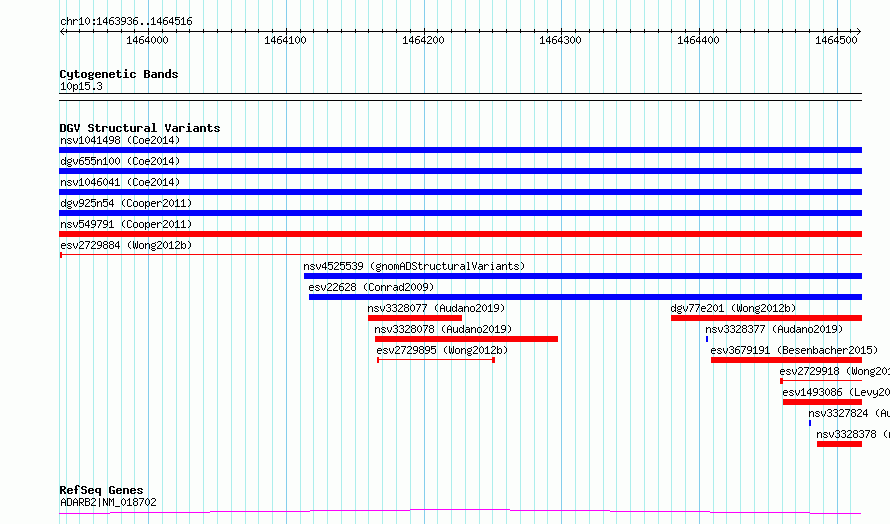Click the DGV Structural Variants track title
890x524 pixels.
140,128
